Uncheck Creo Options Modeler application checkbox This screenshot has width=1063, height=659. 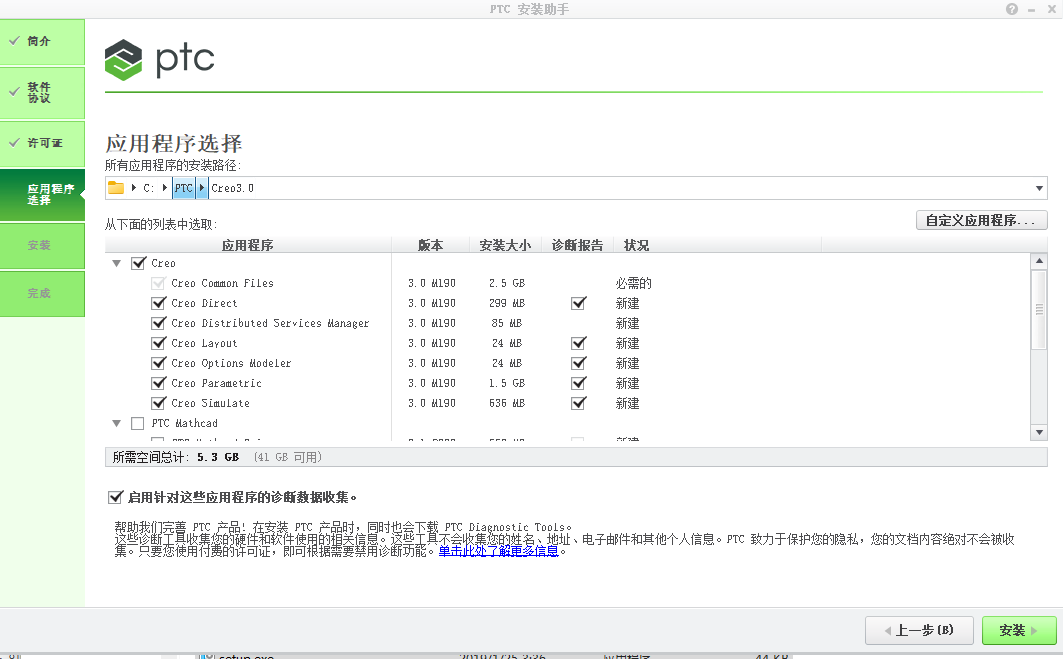(x=159, y=363)
